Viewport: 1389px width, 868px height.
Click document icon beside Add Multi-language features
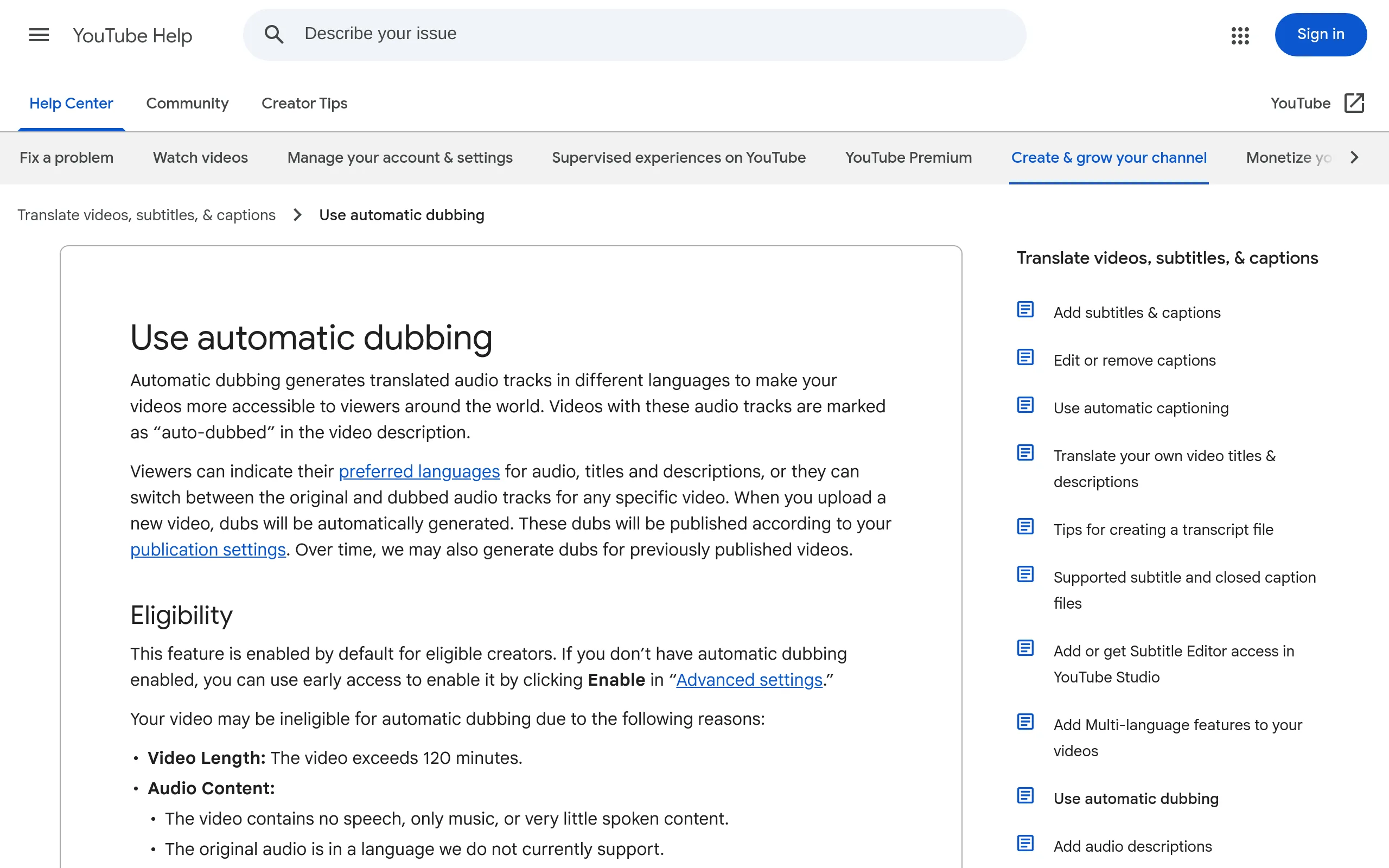(x=1025, y=722)
